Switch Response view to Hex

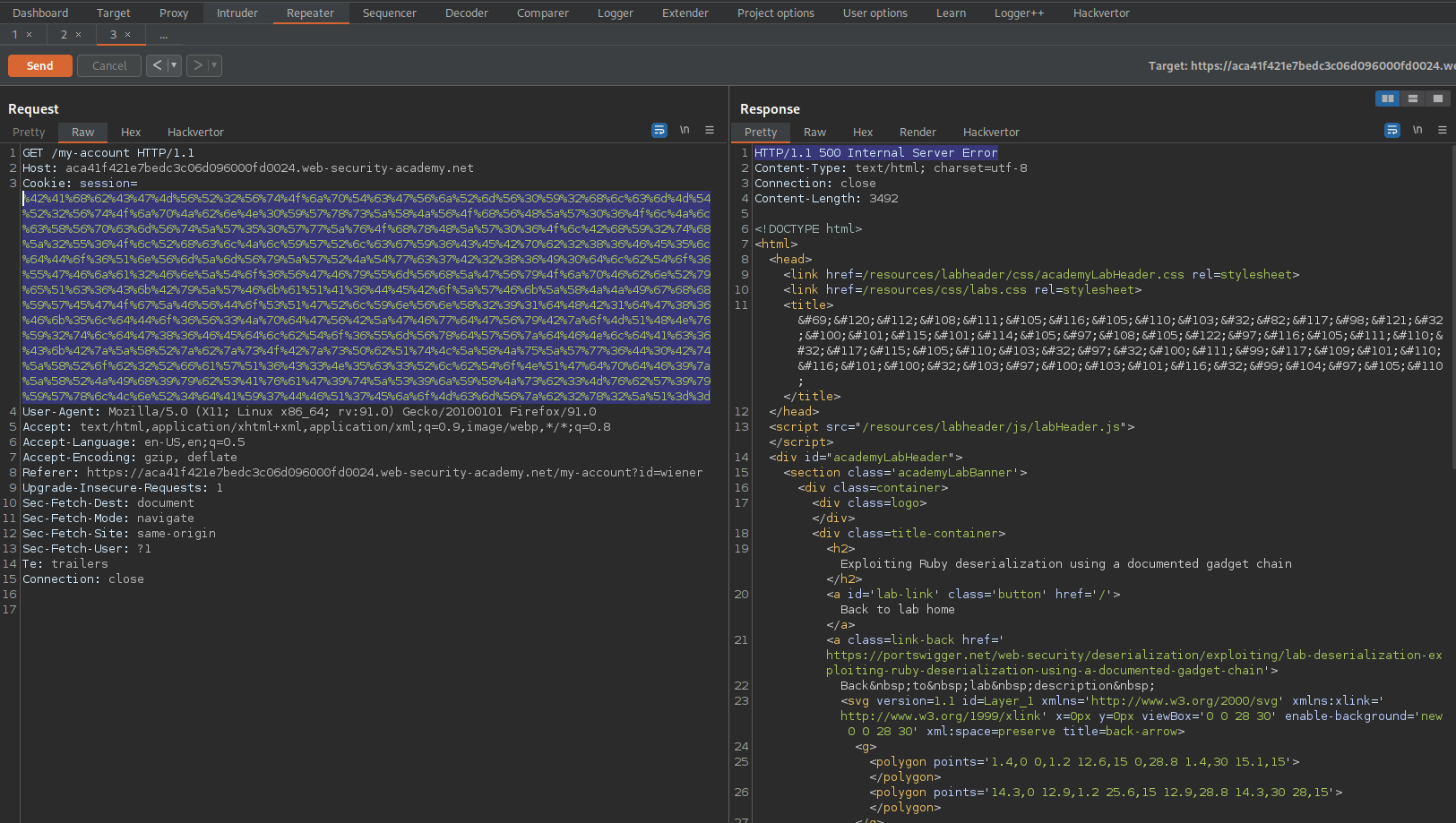pos(863,132)
